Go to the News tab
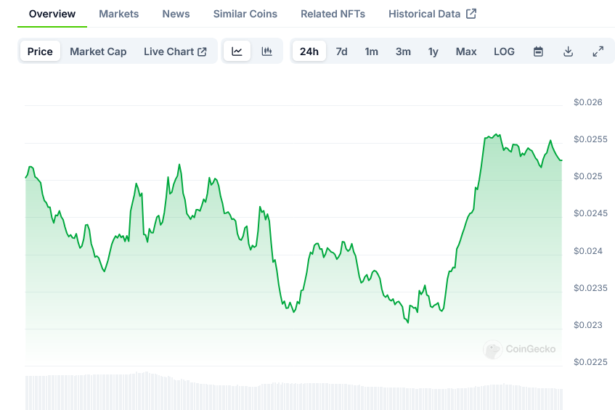The width and height of the screenshot is (615, 410). point(176,14)
